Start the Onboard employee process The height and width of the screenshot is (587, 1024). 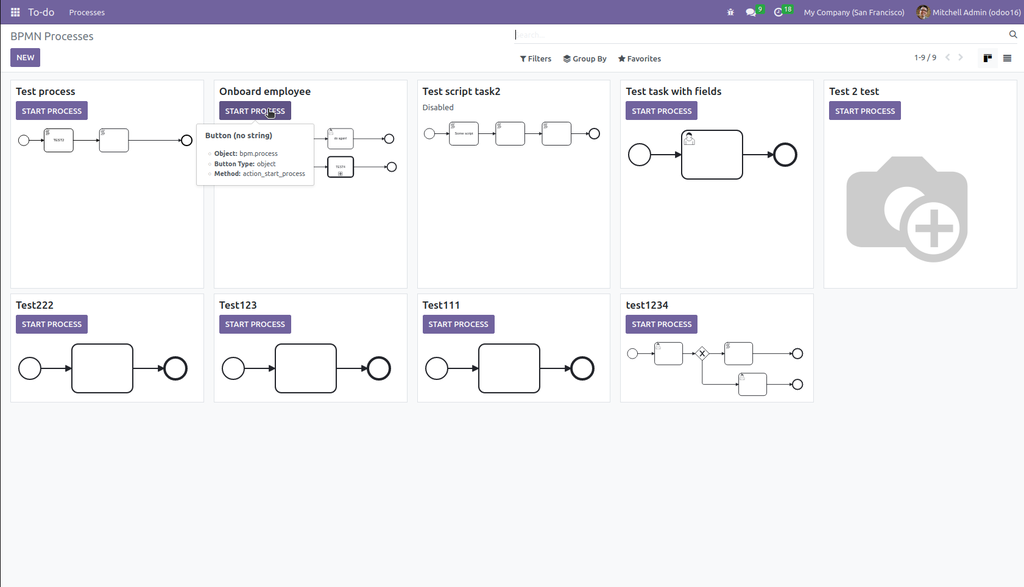click(255, 111)
